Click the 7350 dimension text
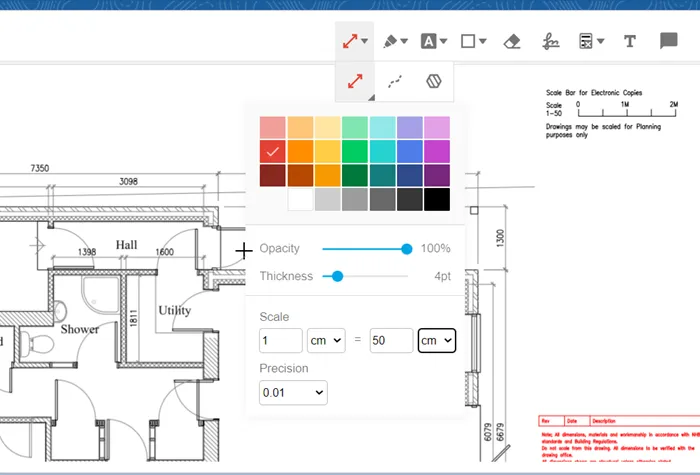The height and width of the screenshot is (475, 700). (40, 168)
